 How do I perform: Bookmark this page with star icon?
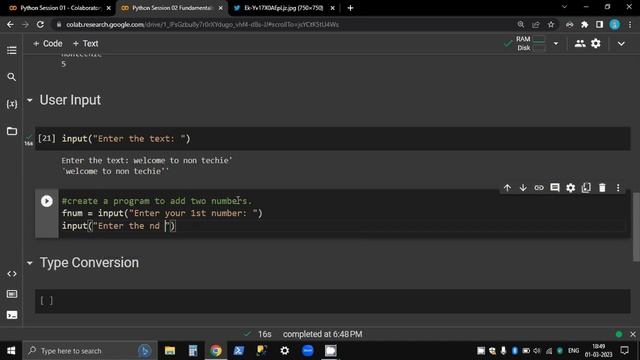pyautogui.click(x=551, y=24)
